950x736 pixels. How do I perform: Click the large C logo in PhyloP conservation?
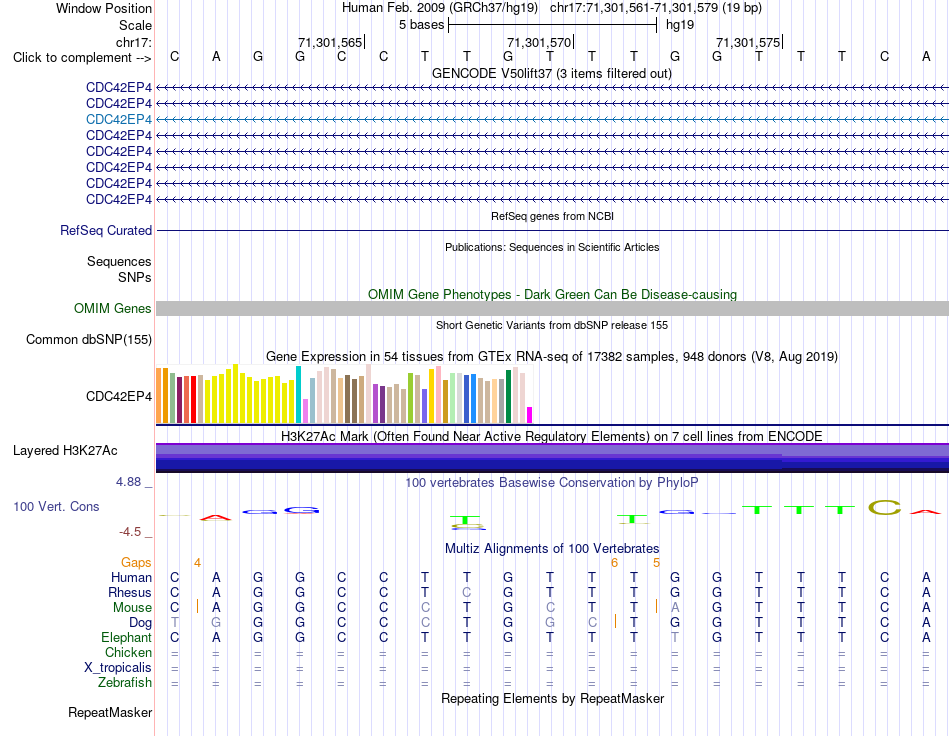point(884,508)
